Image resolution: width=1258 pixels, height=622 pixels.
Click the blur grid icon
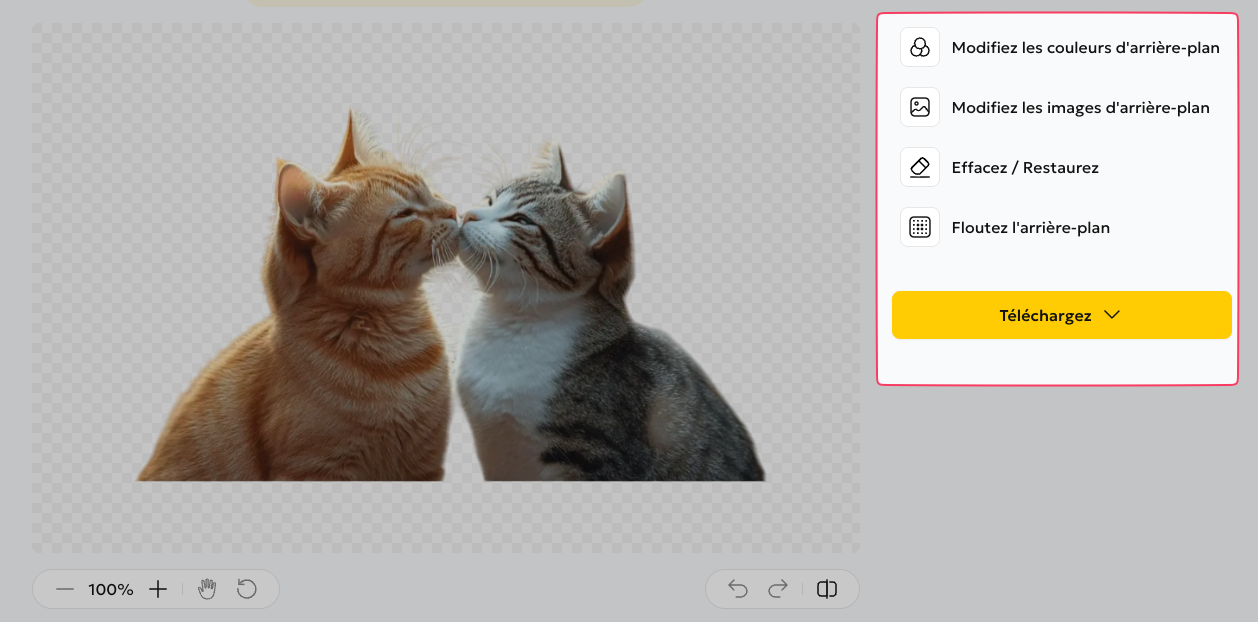coord(920,227)
